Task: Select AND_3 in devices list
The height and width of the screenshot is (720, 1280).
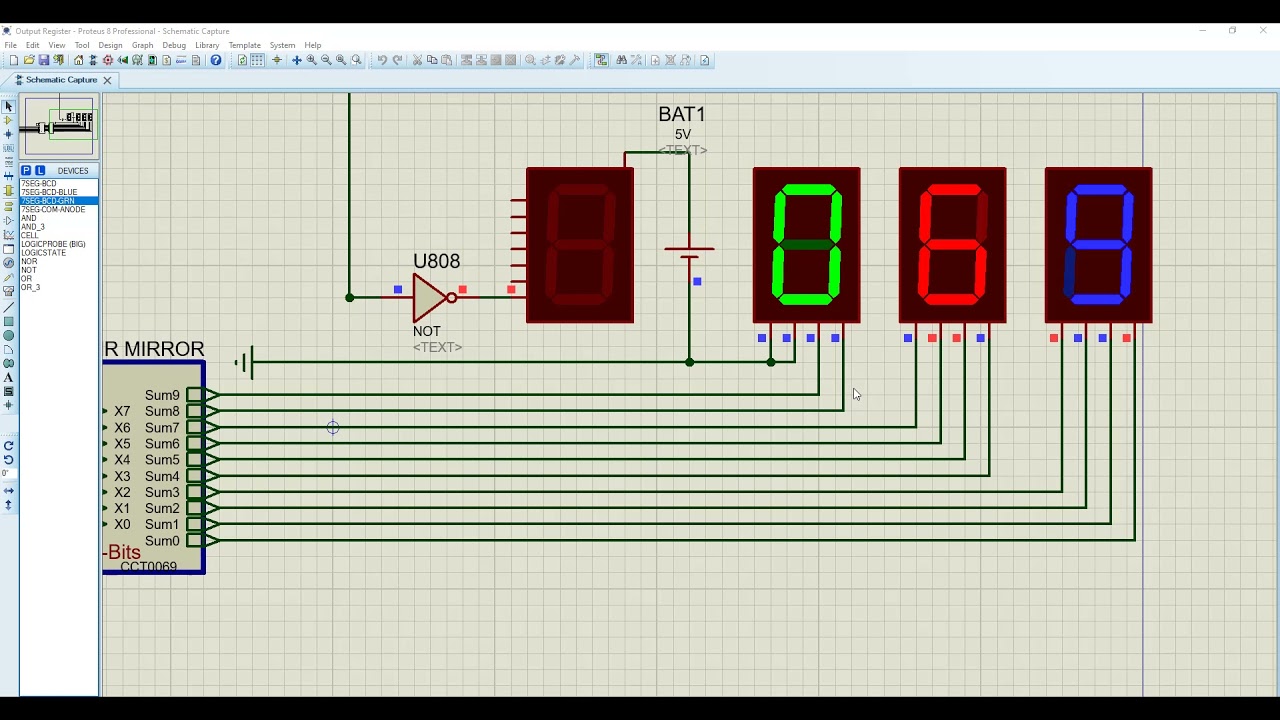Action: (59, 227)
